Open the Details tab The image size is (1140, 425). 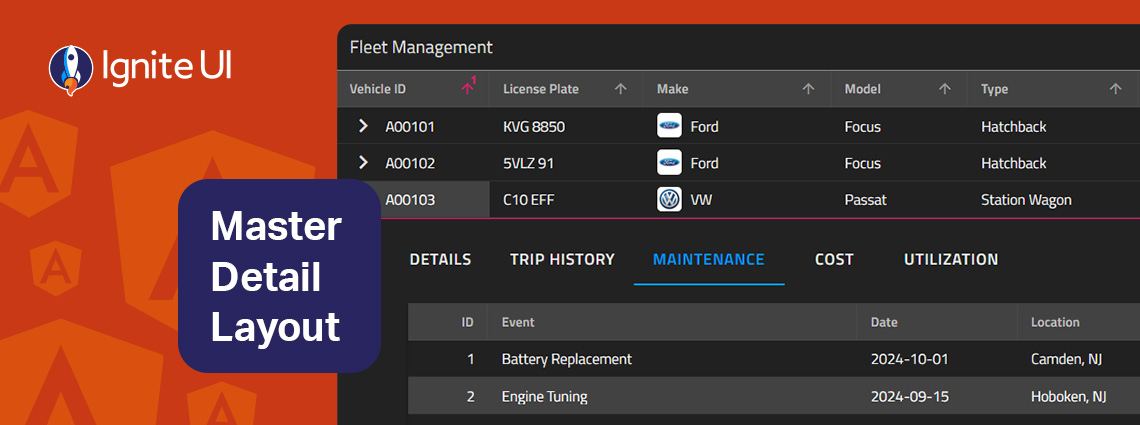pos(441,259)
